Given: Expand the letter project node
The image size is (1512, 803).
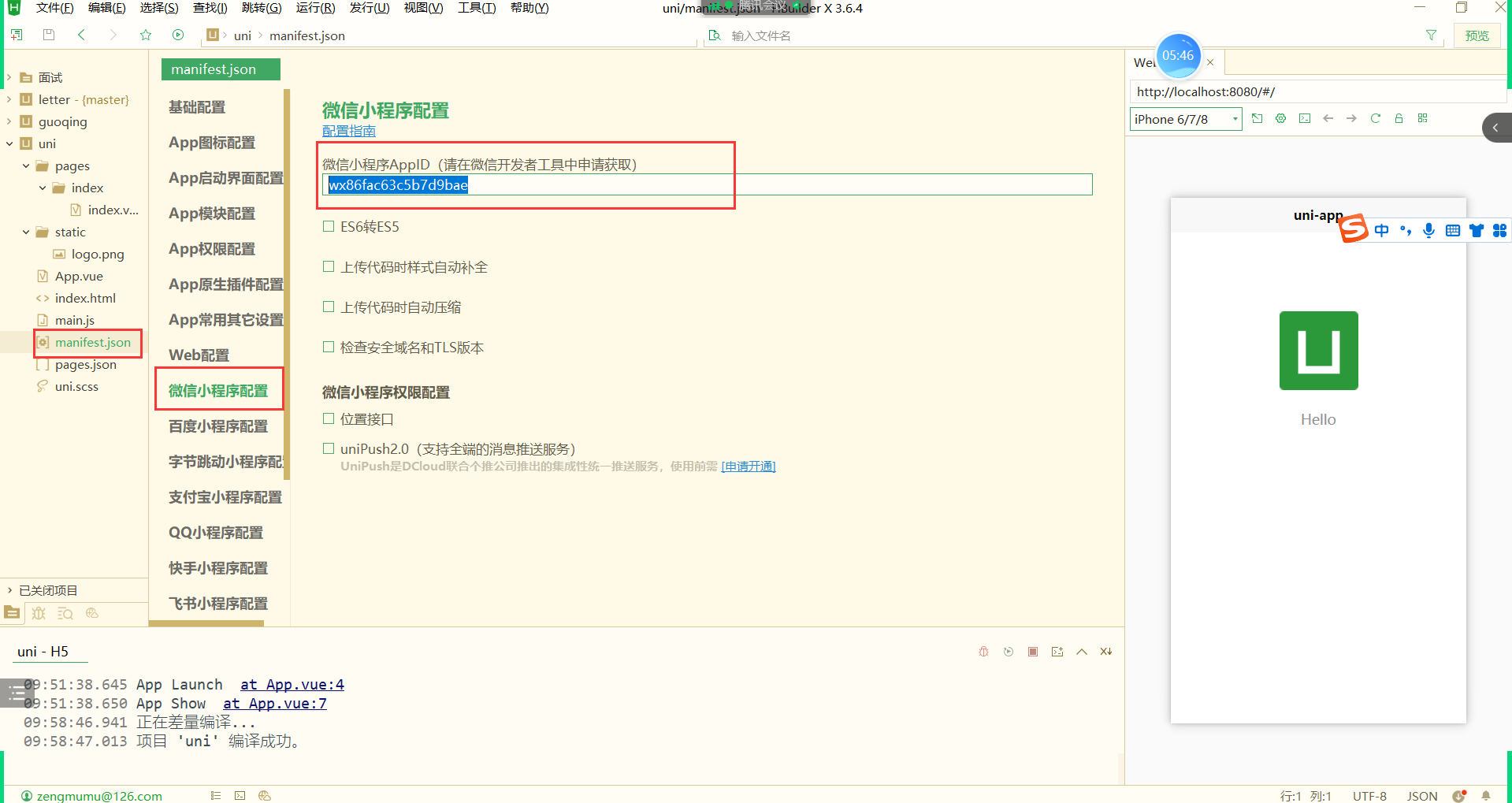Looking at the screenshot, I should point(9,99).
